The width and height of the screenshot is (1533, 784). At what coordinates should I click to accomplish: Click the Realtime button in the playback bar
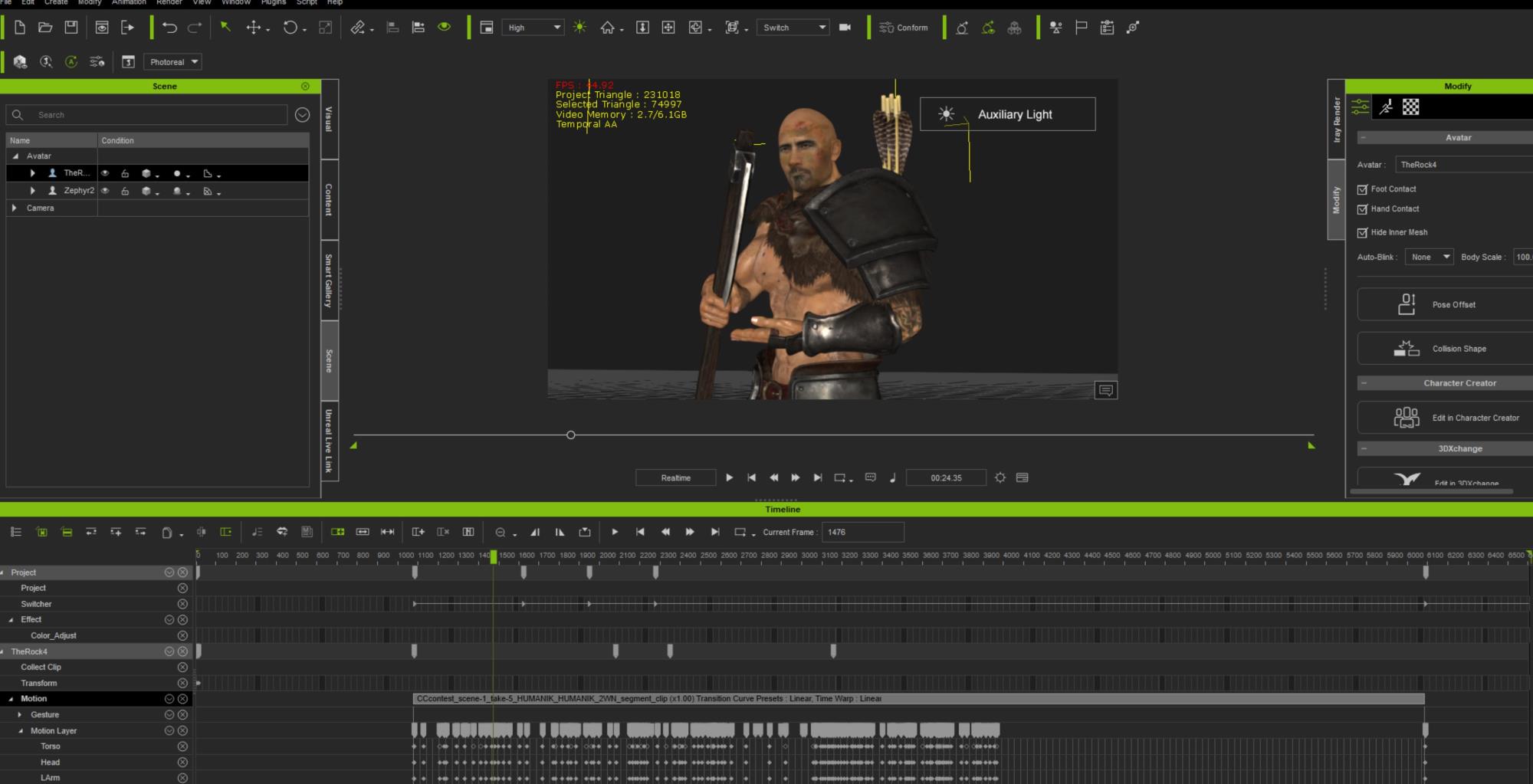[676, 477]
